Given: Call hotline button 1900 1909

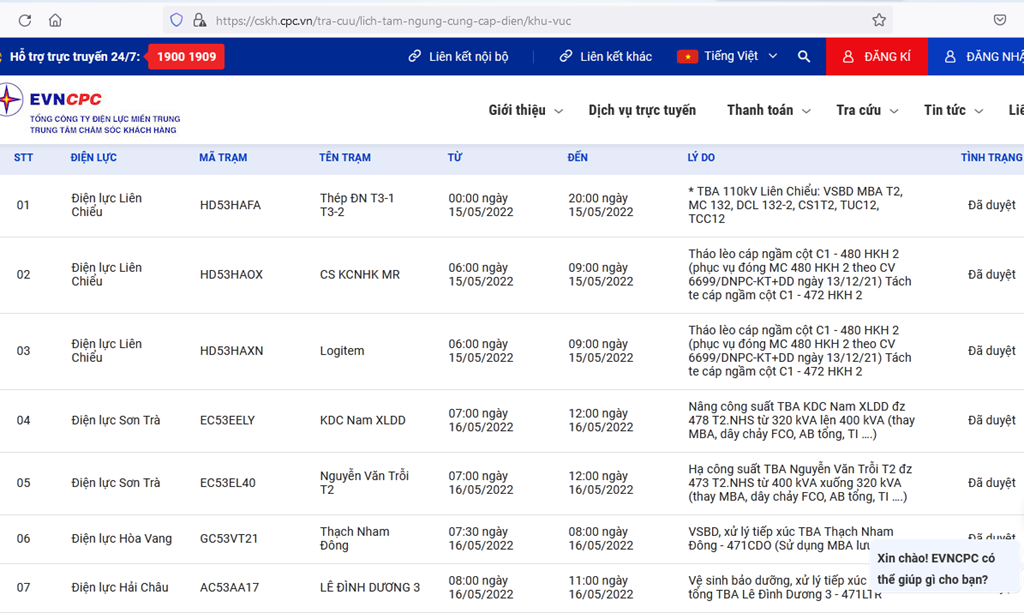Looking at the screenshot, I should 186,57.
